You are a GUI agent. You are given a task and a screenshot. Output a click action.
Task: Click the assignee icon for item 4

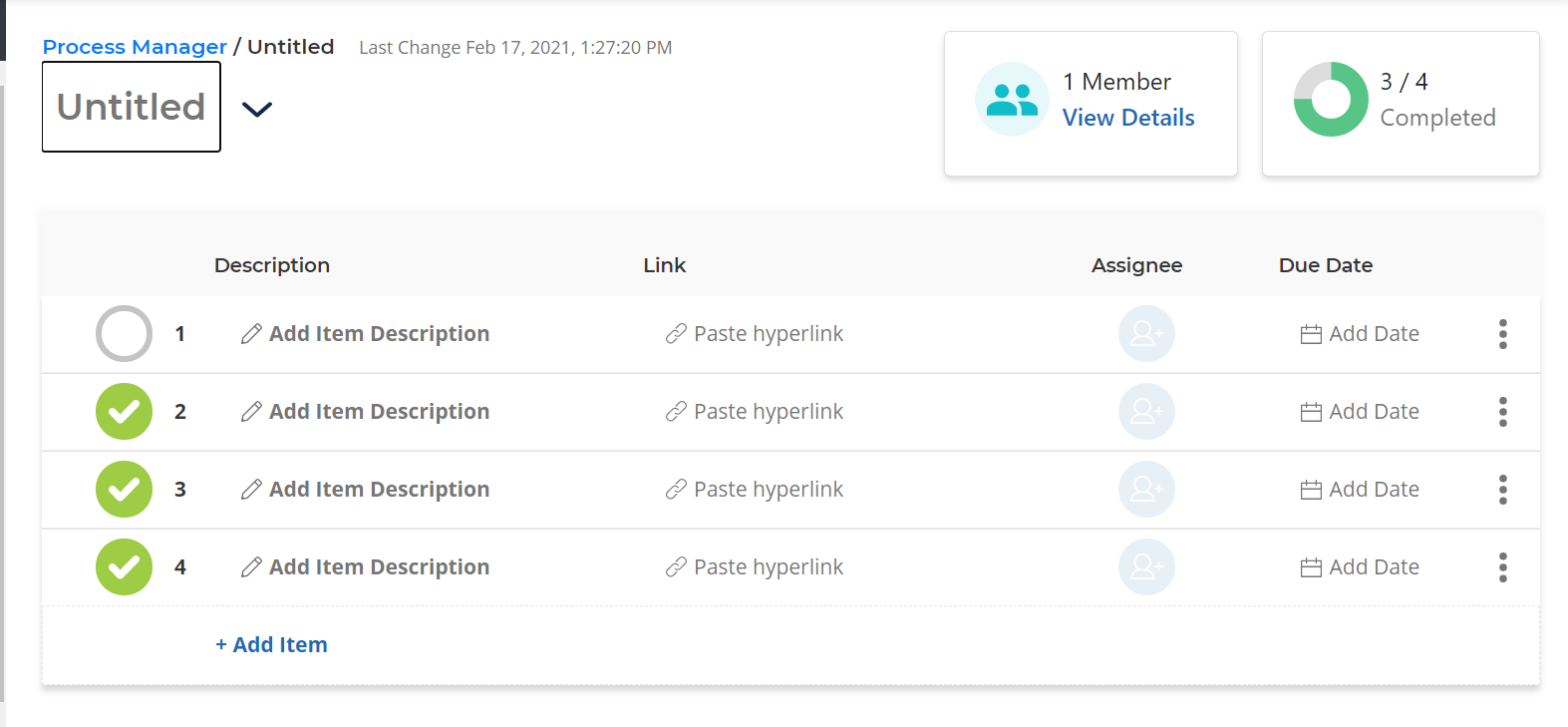[1146, 567]
